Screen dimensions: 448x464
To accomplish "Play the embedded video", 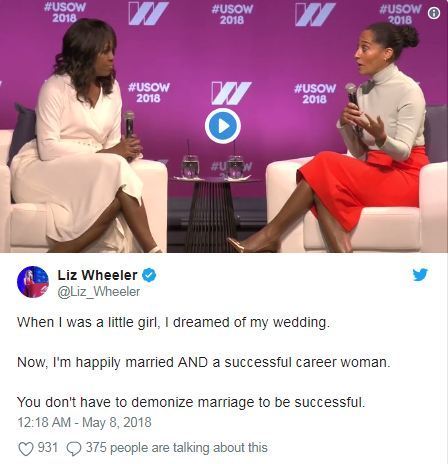I will [x=223, y=126].
